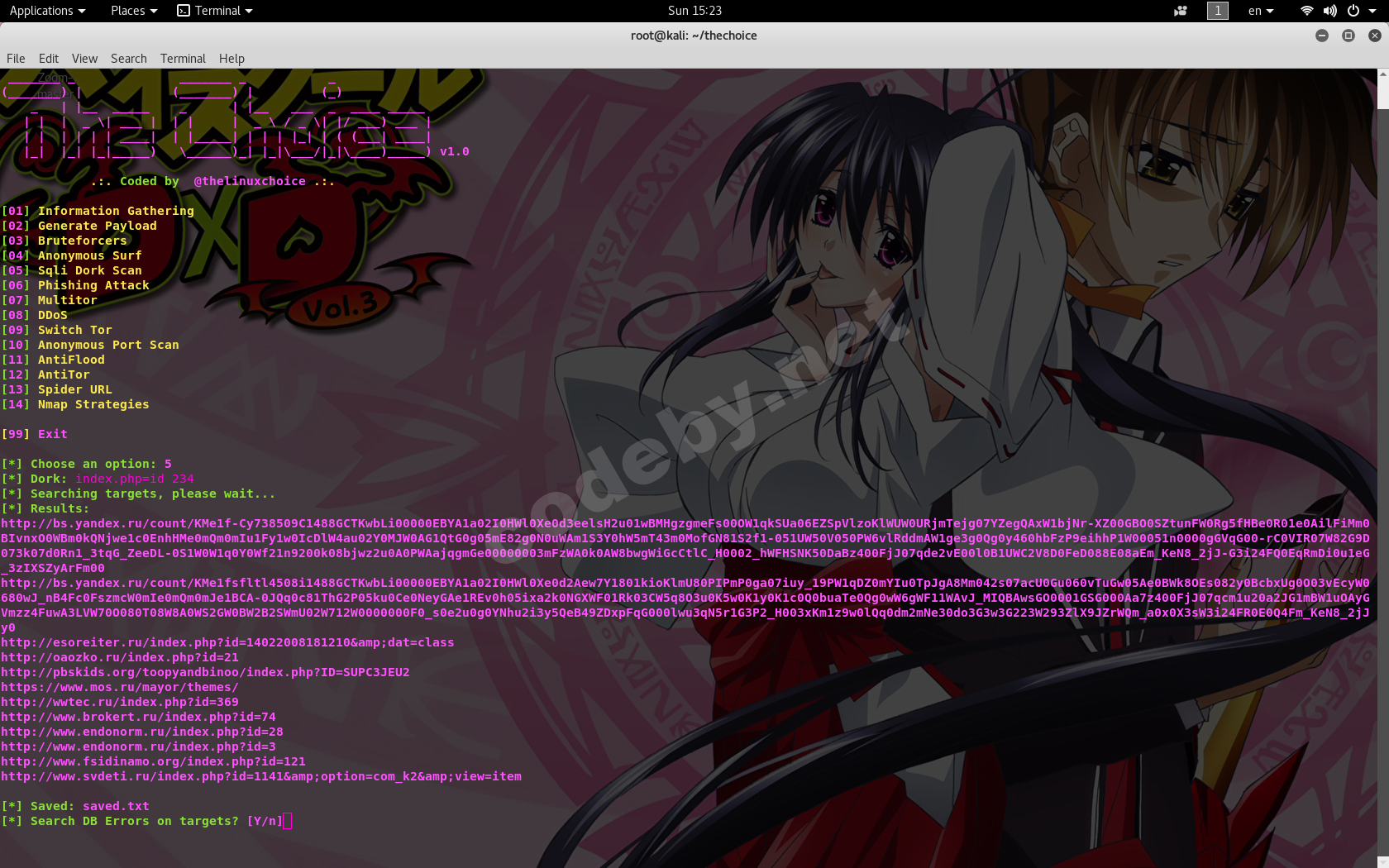Screen dimensions: 1389x868
Task: Click the Information Gathering option text
Action: coord(116,211)
